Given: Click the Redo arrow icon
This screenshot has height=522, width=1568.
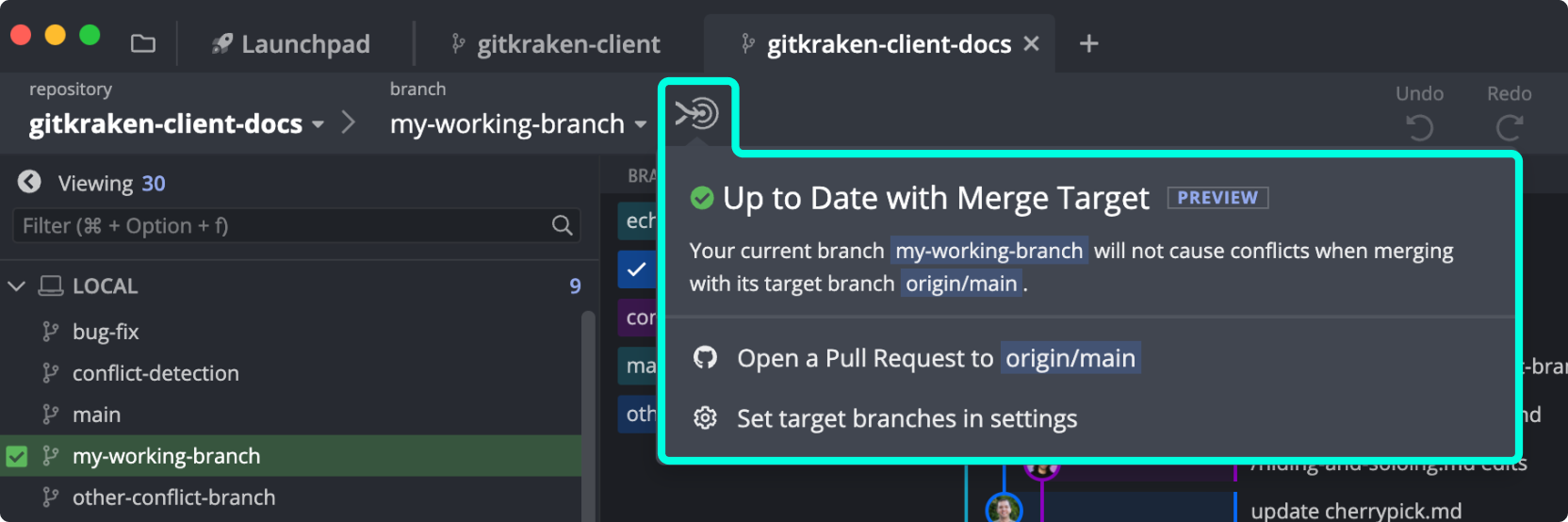Looking at the screenshot, I should point(1510,127).
